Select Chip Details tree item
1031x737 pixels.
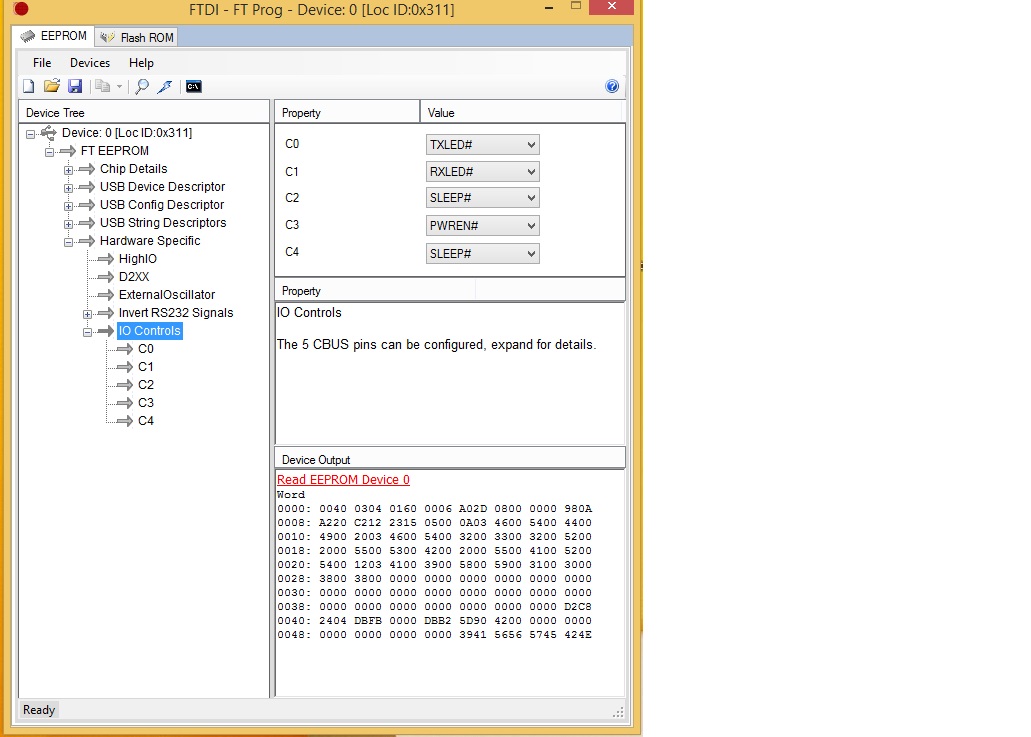133,169
